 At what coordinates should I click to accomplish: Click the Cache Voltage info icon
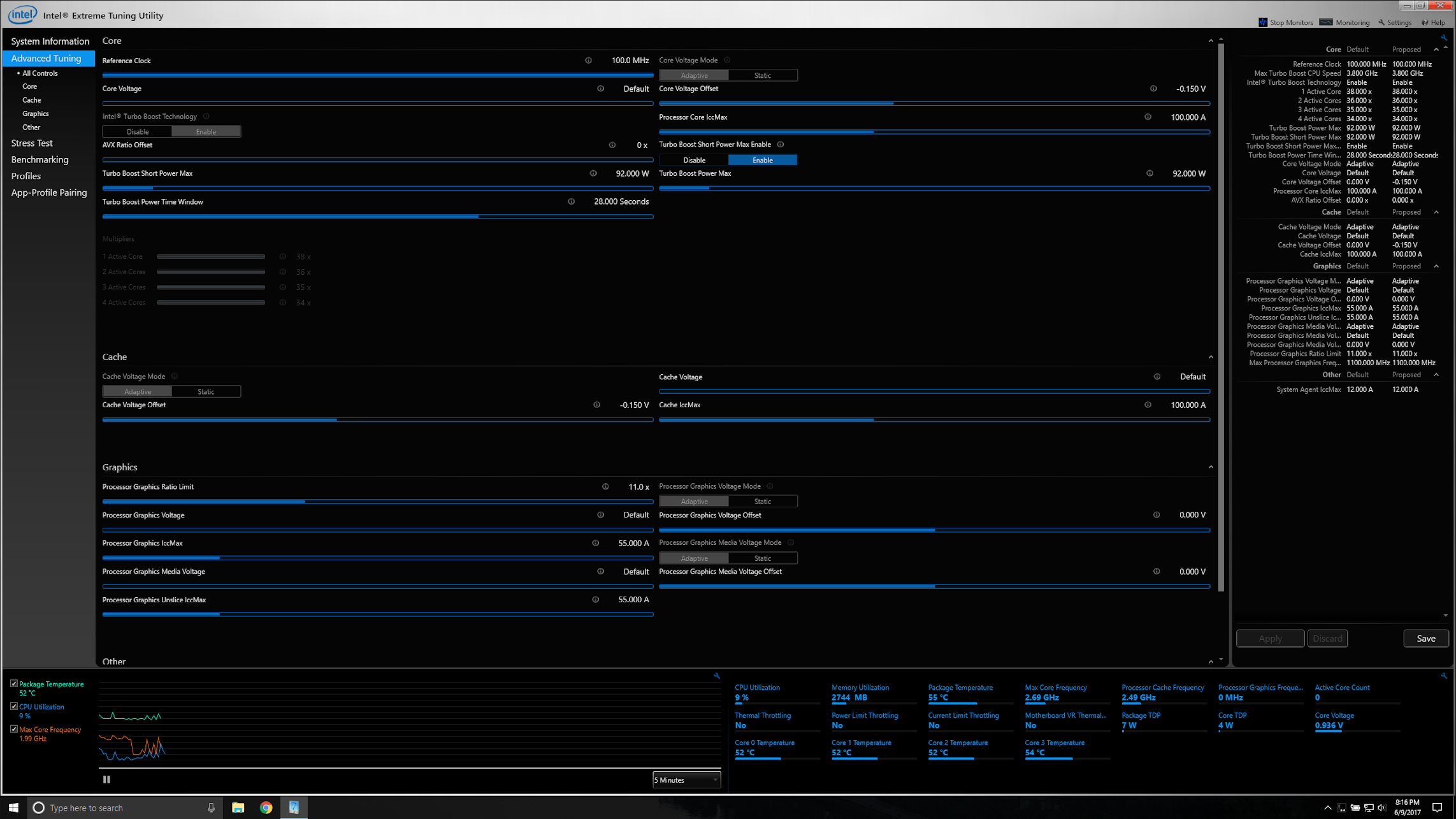point(1157,377)
